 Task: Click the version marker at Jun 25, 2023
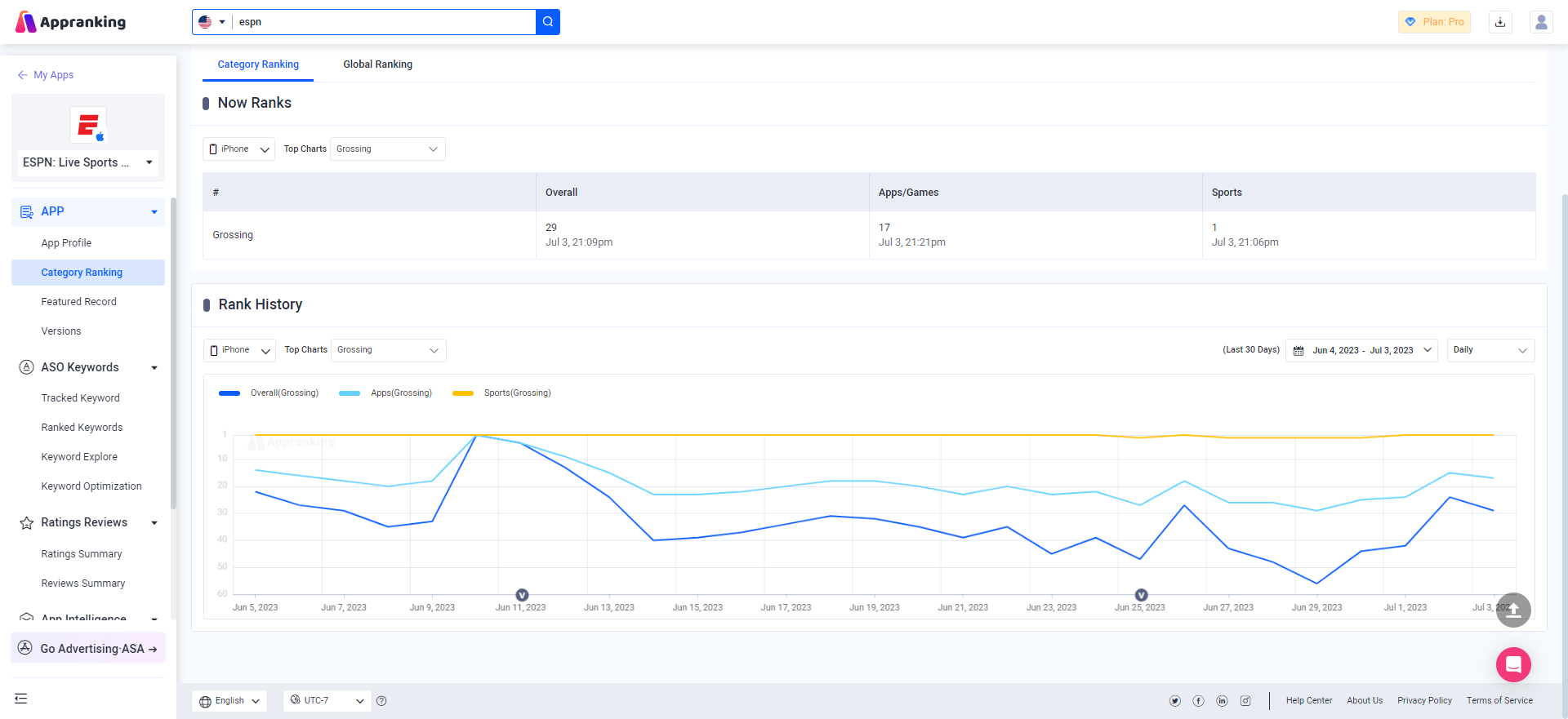pos(1142,595)
